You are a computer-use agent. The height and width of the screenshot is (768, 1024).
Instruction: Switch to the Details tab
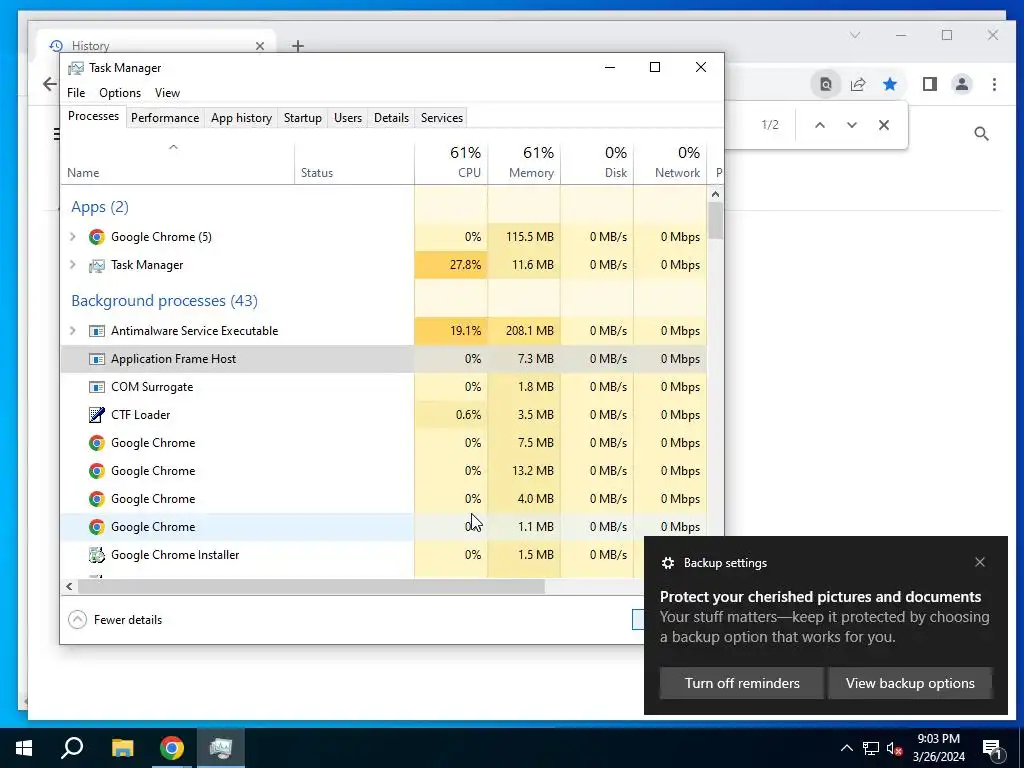tap(391, 118)
